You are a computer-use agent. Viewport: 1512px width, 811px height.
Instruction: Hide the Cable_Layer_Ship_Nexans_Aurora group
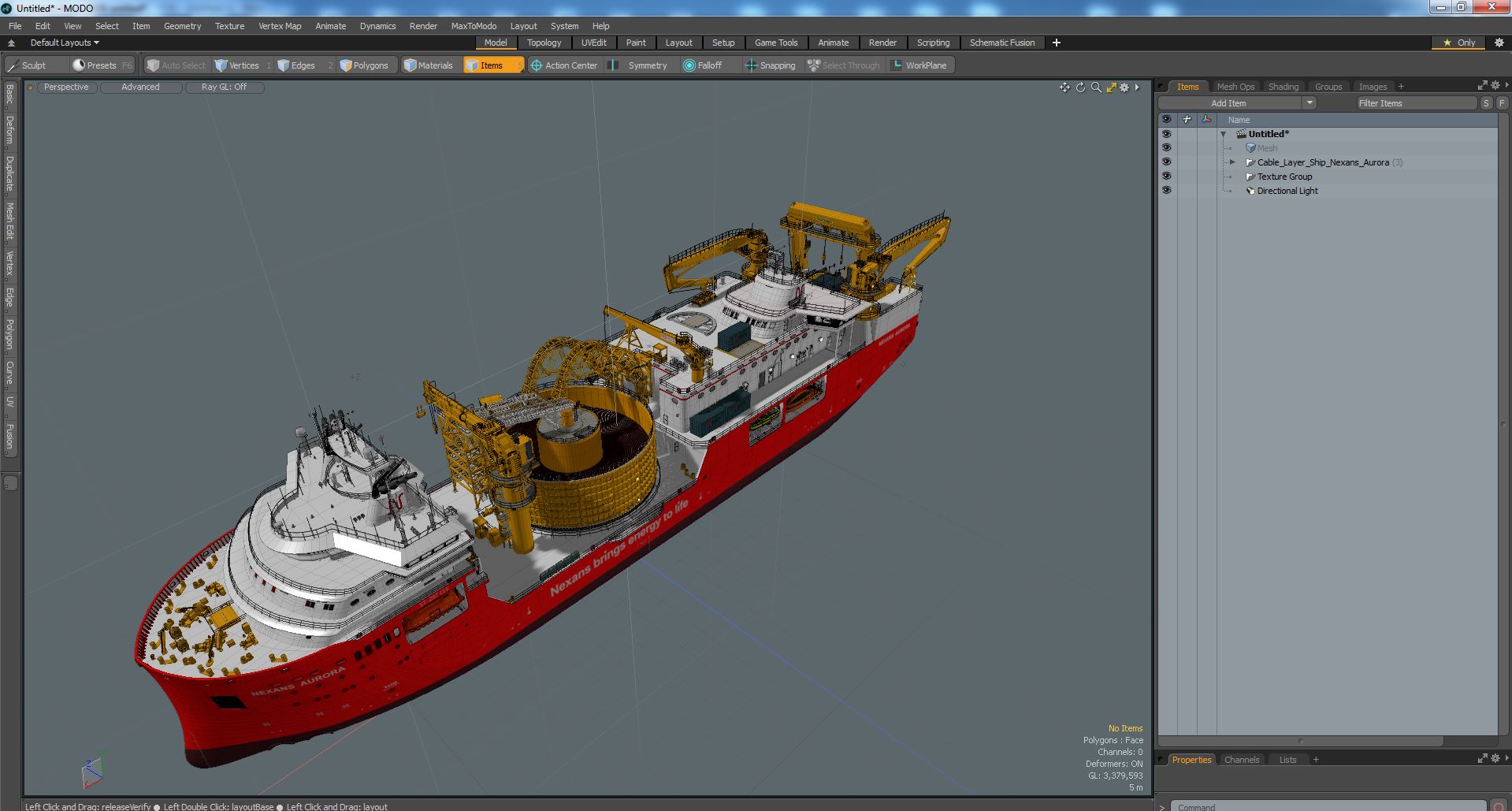1166,162
